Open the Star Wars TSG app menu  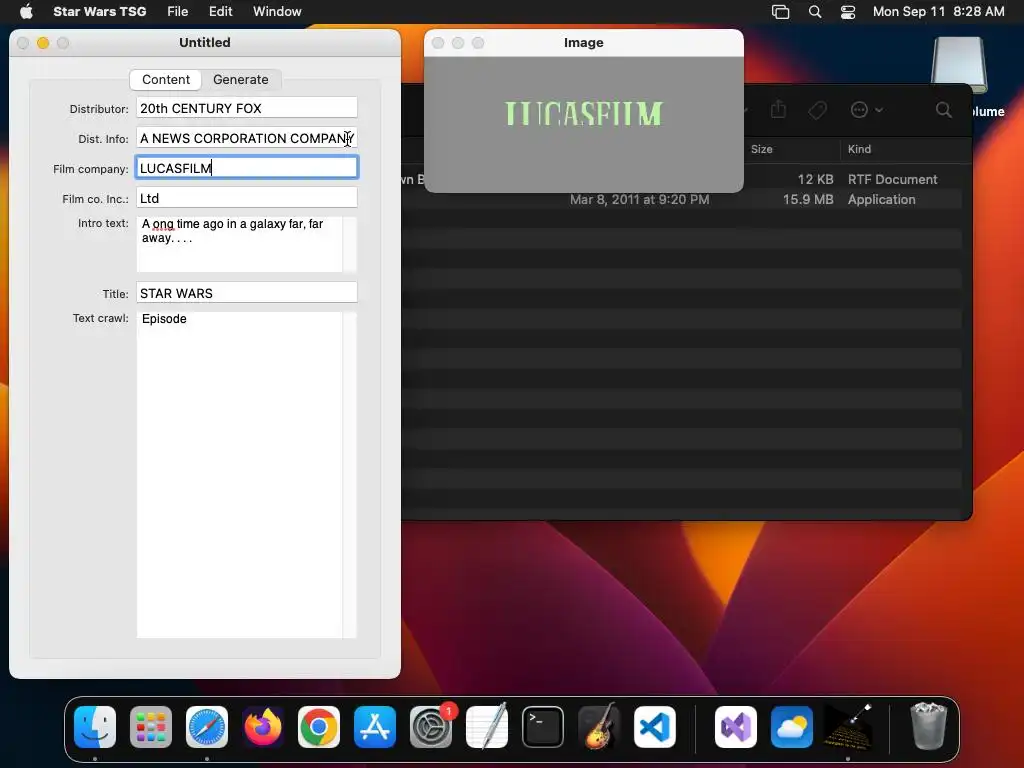pyautogui.click(x=99, y=11)
